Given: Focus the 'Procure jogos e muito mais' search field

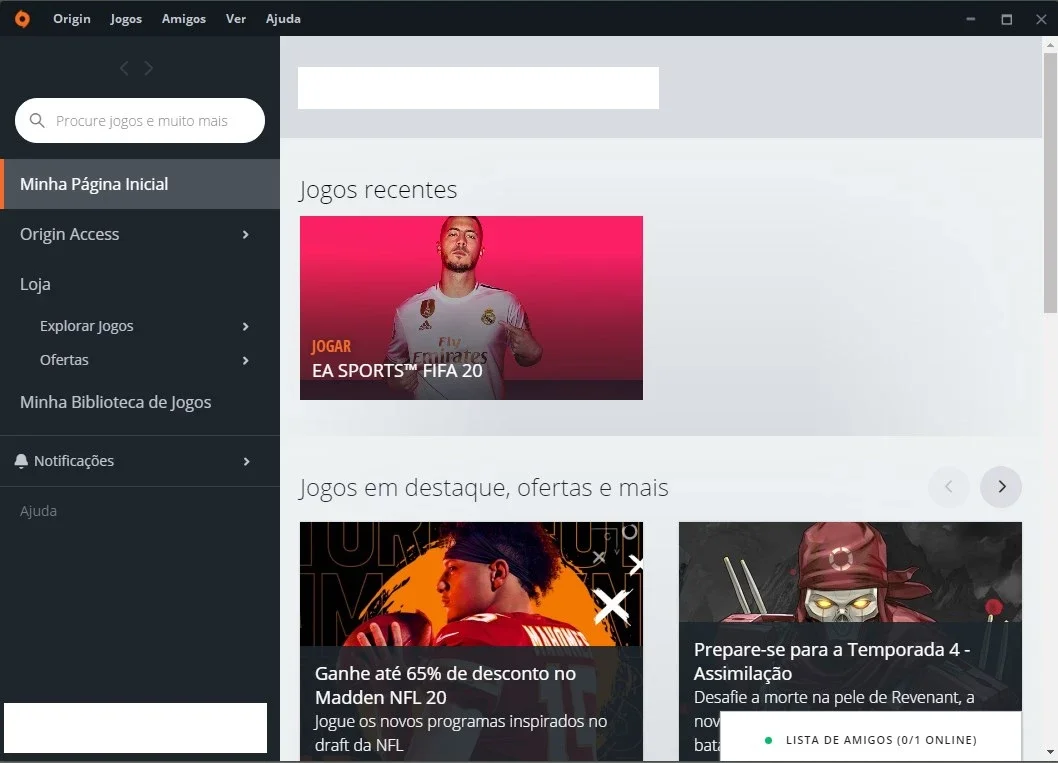Looking at the screenshot, I should (x=140, y=120).
